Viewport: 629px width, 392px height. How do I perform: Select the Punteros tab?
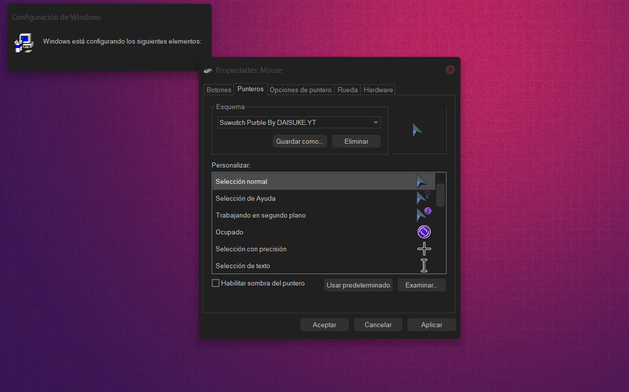250,89
